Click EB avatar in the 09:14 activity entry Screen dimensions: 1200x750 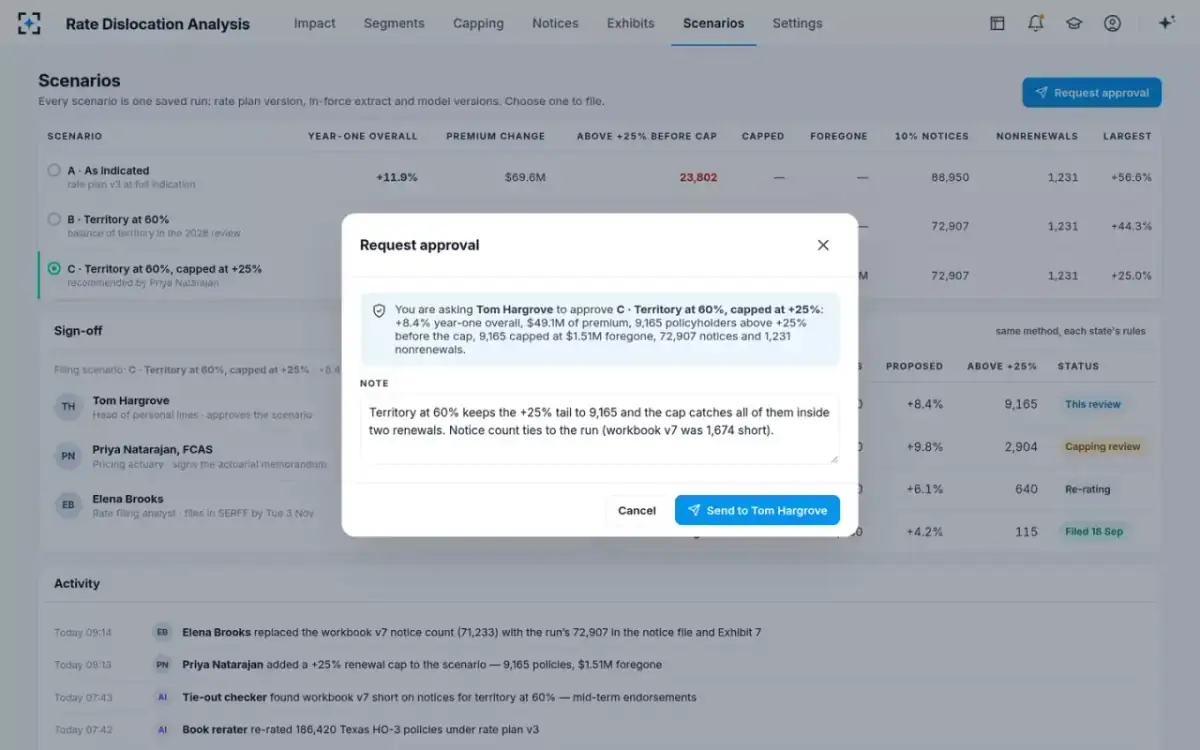coord(162,632)
